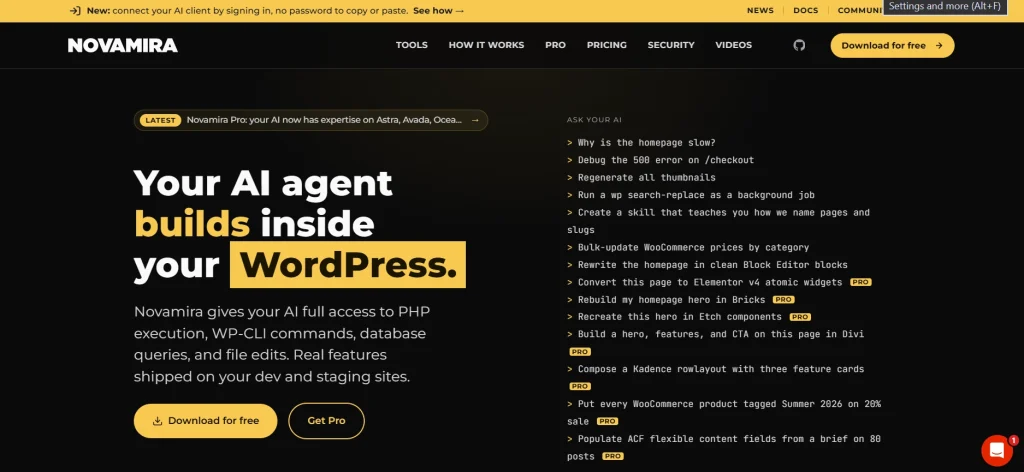Click the highlighted 'WordPress.' headline word

tap(348, 264)
